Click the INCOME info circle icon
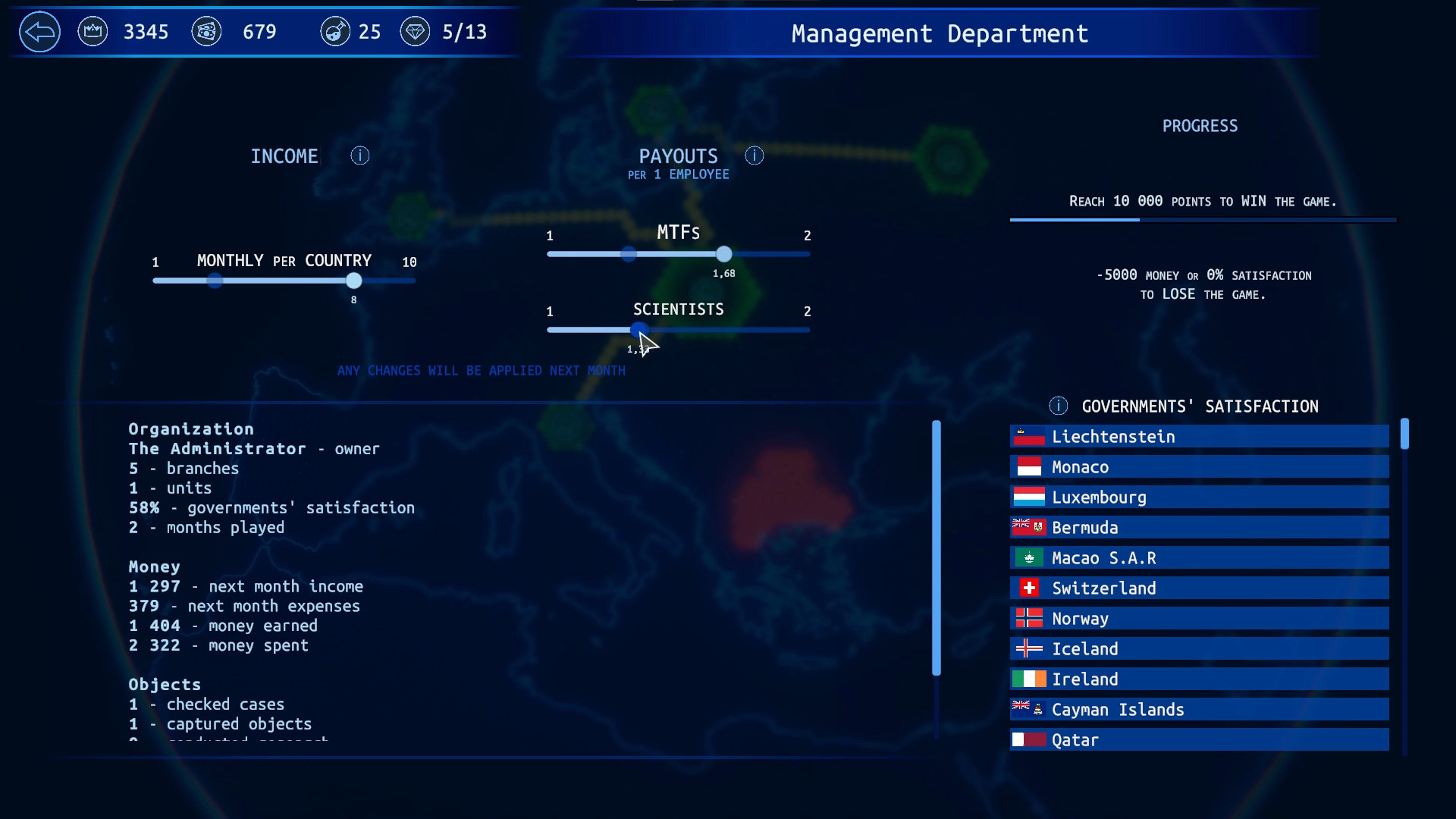Screen dimensions: 1456x819 [360, 156]
